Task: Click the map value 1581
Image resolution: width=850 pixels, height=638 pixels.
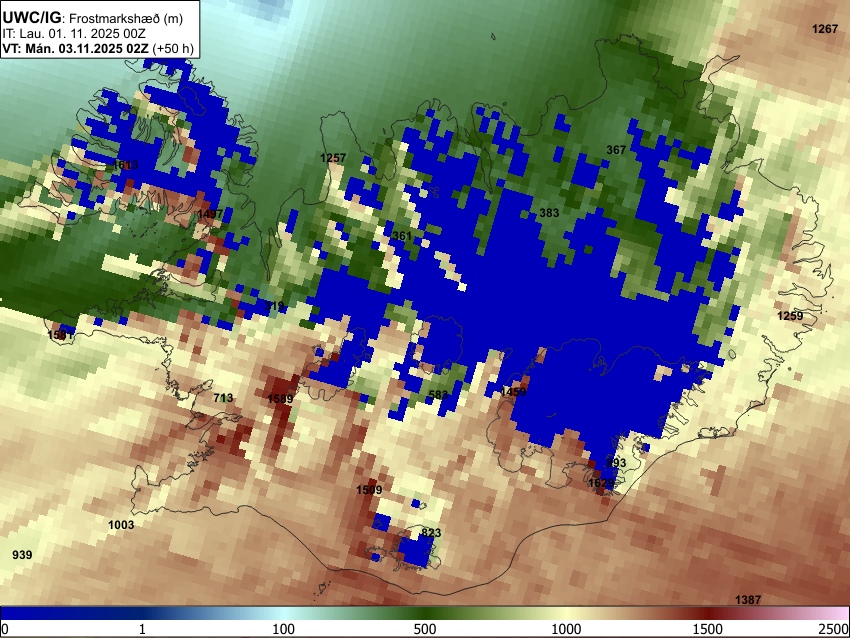Action: [x=60, y=335]
